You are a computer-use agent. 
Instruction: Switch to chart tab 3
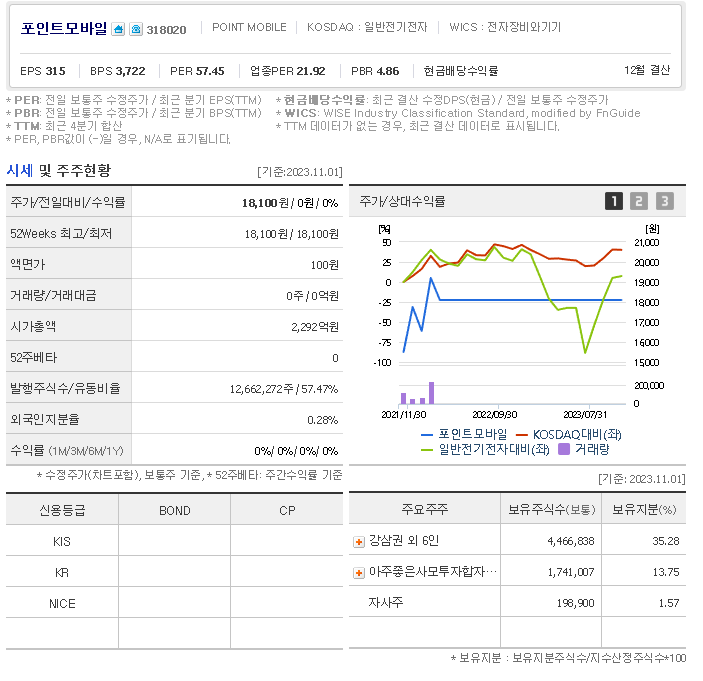pos(665,201)
